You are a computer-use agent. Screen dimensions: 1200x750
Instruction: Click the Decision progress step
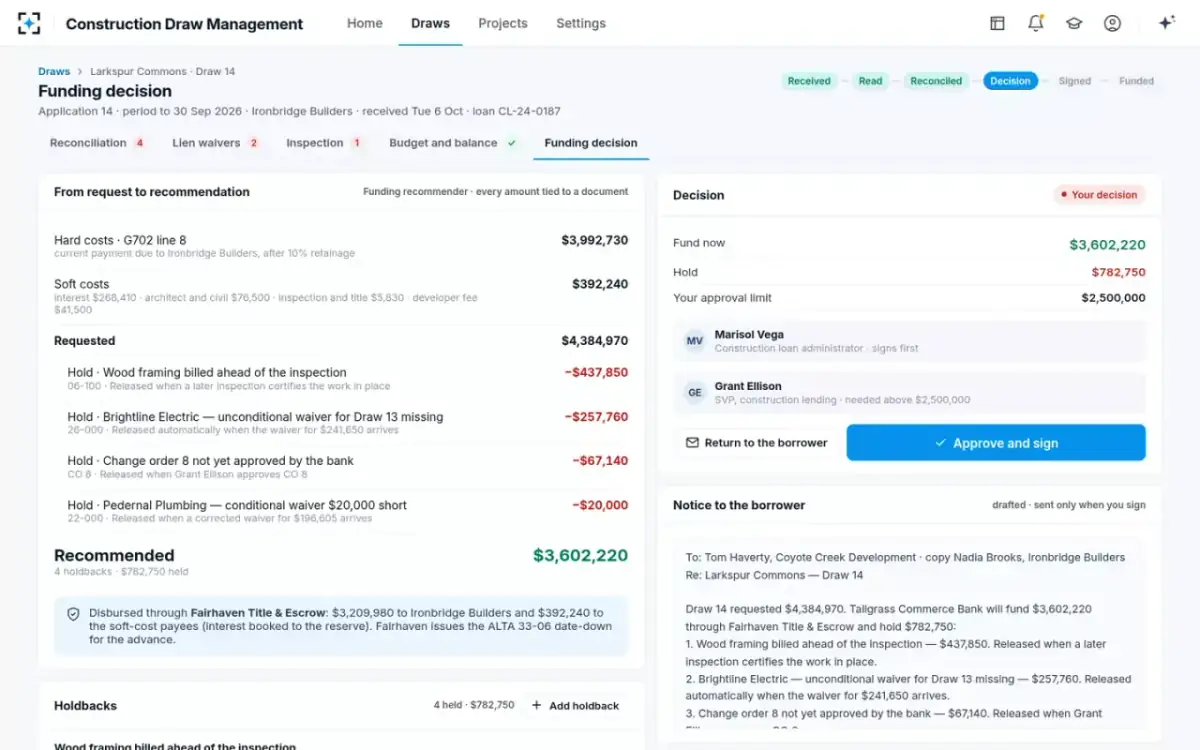[1010, 81]
